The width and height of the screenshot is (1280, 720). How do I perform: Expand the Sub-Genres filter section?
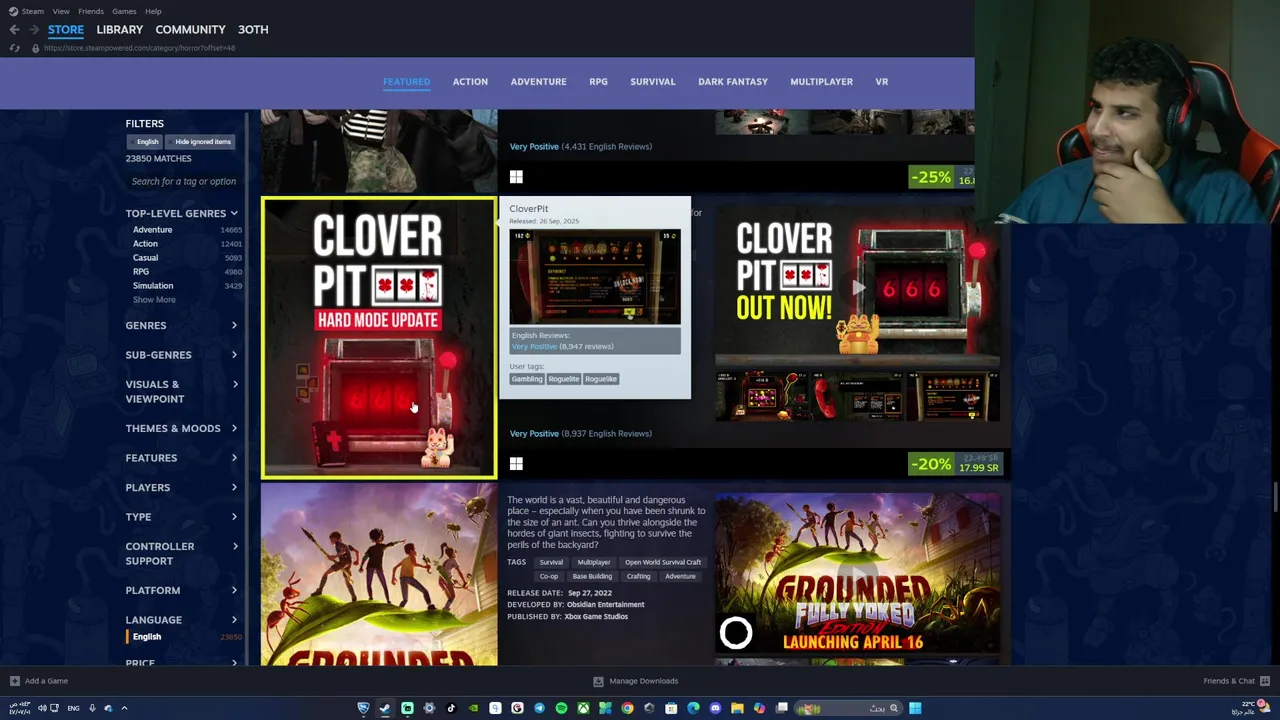(x=182, y=355)
